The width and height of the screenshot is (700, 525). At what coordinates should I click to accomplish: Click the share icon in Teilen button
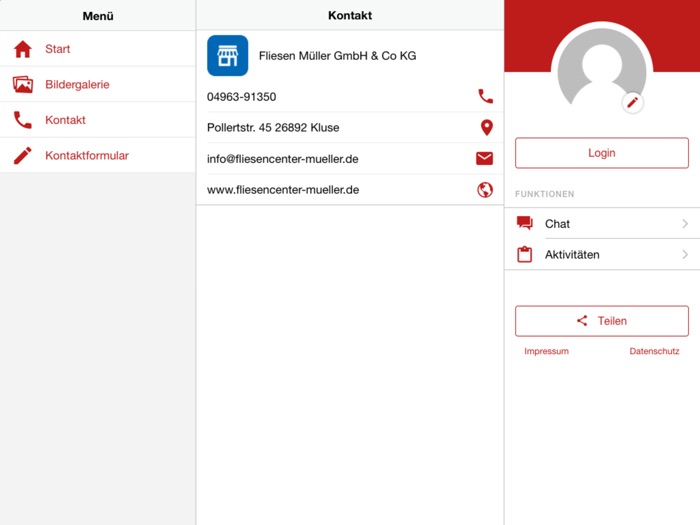pyautogui.click(x=582, y=321)
